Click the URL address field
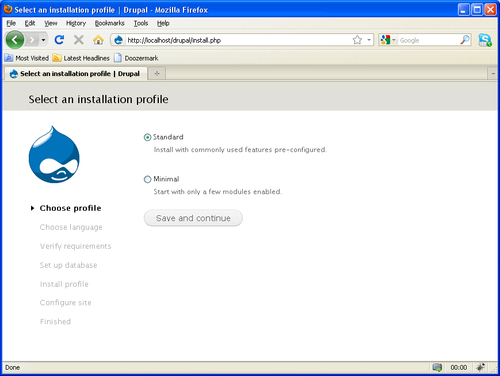This screenshot has height=376, width=500. pyautogui.click(x=238, y=40)
